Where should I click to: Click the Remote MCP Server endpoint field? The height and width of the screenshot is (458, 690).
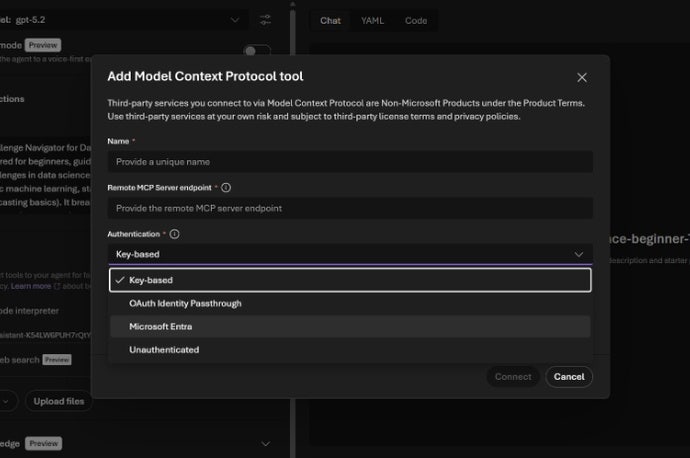tap(350, 208)
